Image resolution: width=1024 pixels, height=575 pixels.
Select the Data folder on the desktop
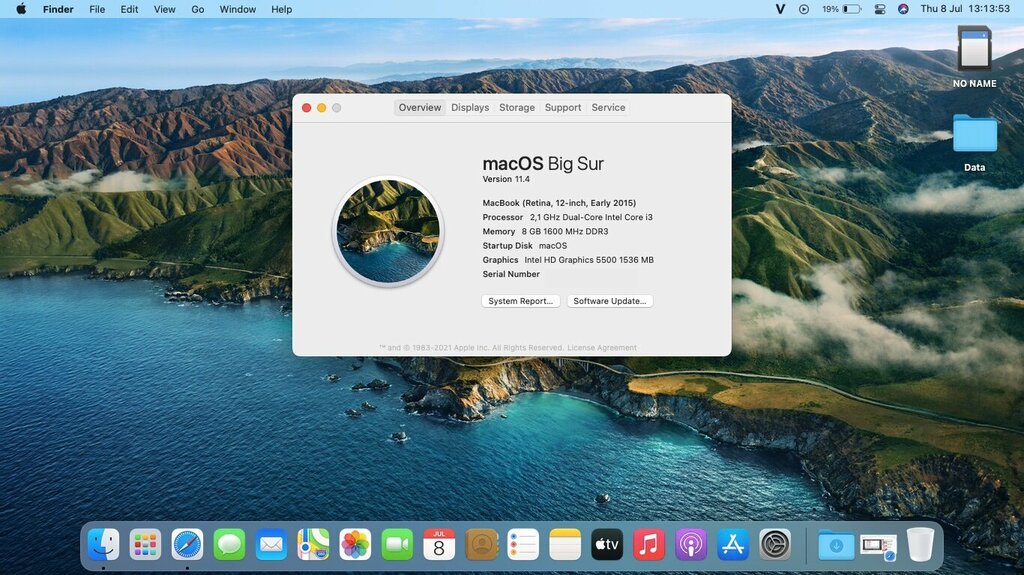click(x=974, y=136)
